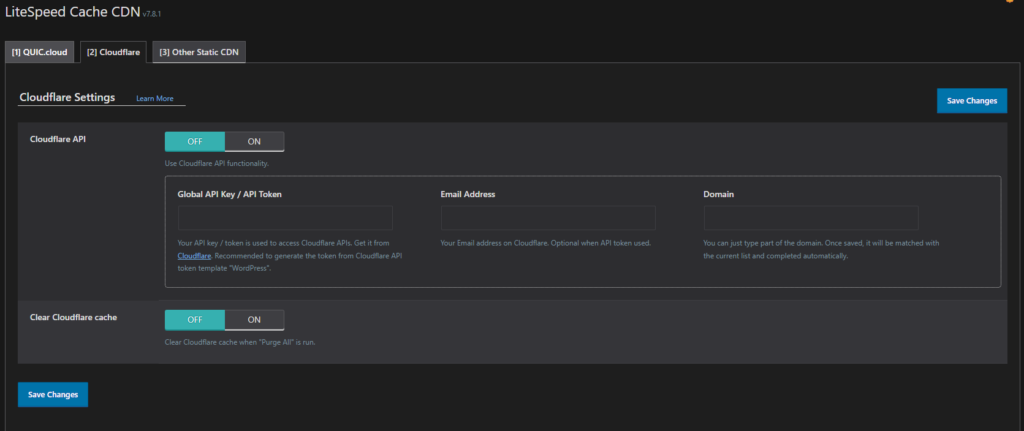Click the v7.8.1 version number
Viewport: 1024px width, 431px height.
tap(152, 13)
